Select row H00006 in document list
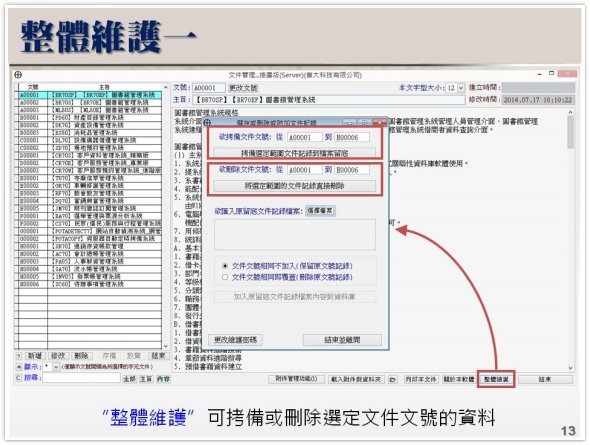The height and width of the screenshot is (445, 590). (90, 284)
